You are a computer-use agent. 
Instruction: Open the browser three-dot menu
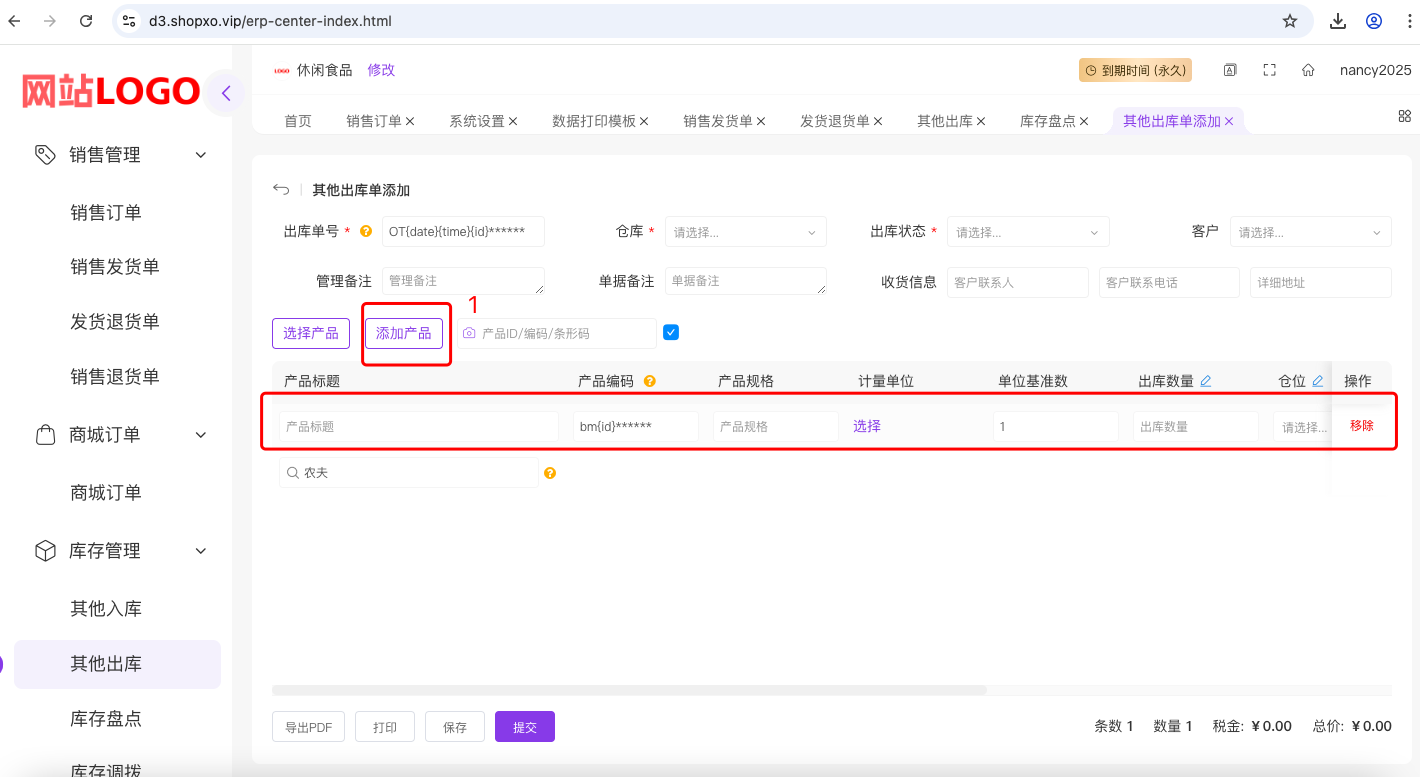(x=1408, y=21)
